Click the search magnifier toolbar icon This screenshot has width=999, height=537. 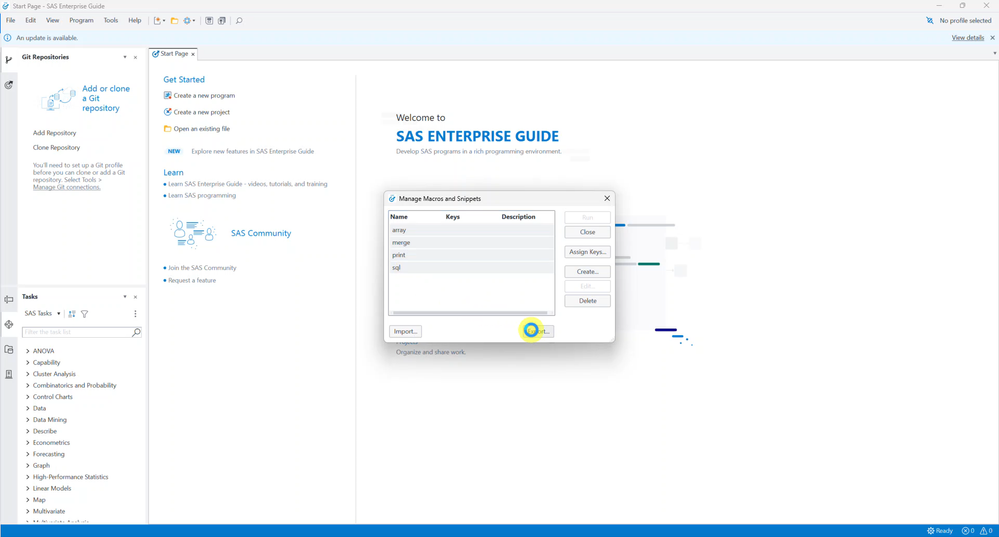pyautogui.click(x=239, y=20)
